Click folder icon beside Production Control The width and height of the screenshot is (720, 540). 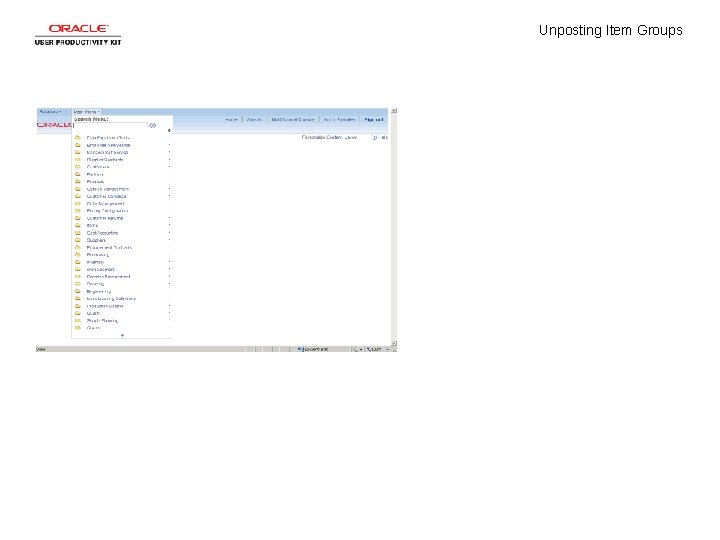[78, 306]
